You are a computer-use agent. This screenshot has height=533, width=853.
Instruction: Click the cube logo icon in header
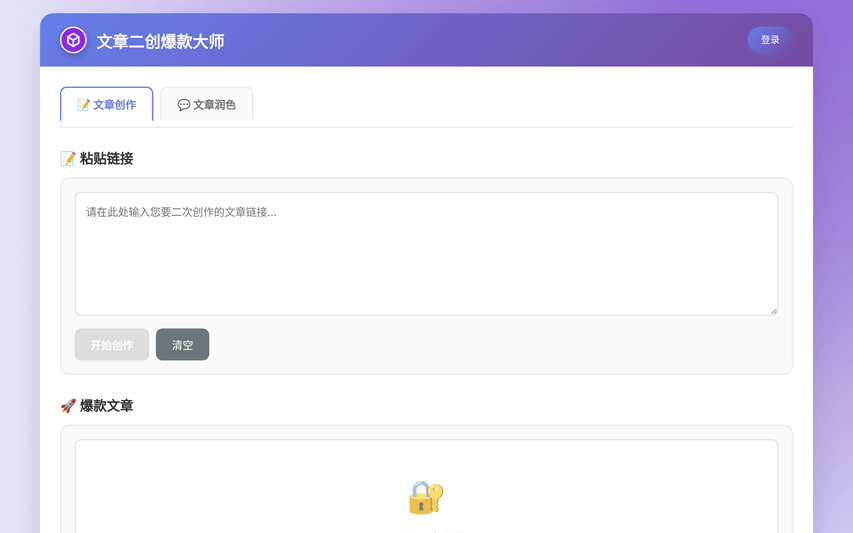click(73, 40)
